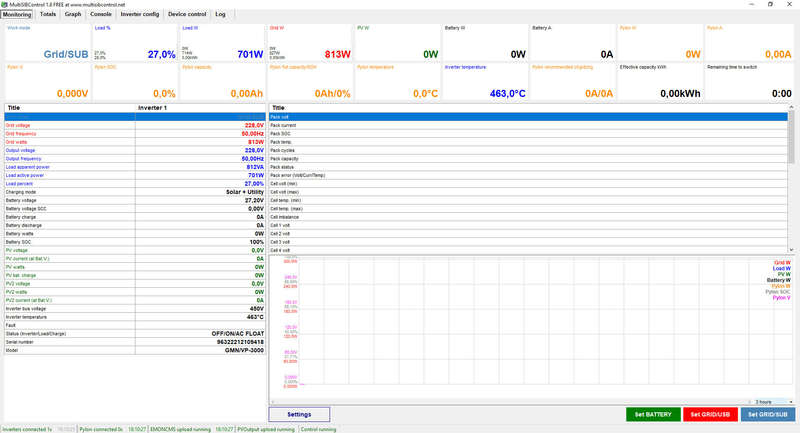Viewport: 800px width, 433px height.
Task: Click the Battery W graph legend entry
Action: point(779,280)
